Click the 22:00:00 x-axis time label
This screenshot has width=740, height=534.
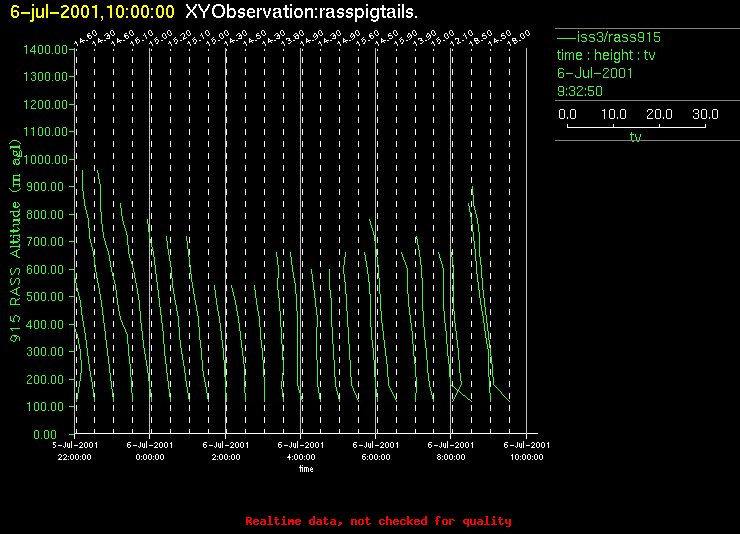[x=75, y=457]
